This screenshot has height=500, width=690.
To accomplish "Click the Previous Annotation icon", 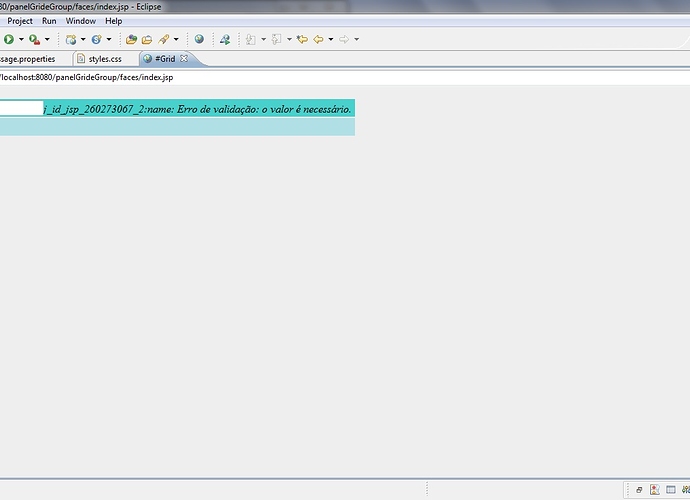I will (x=276, y=40).
